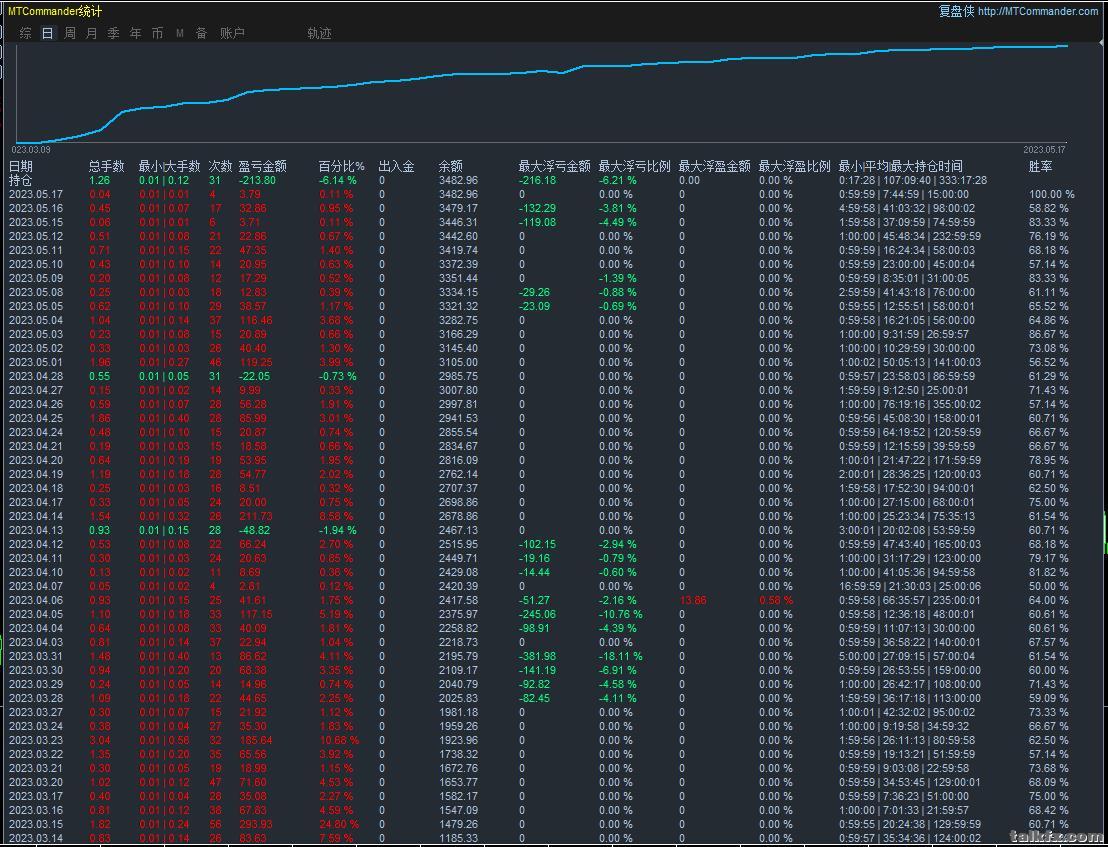Select the 持仓 open positions row label
Image resolution: width=1108 pixels, height=847 pixels.
(x=20, y=180)
